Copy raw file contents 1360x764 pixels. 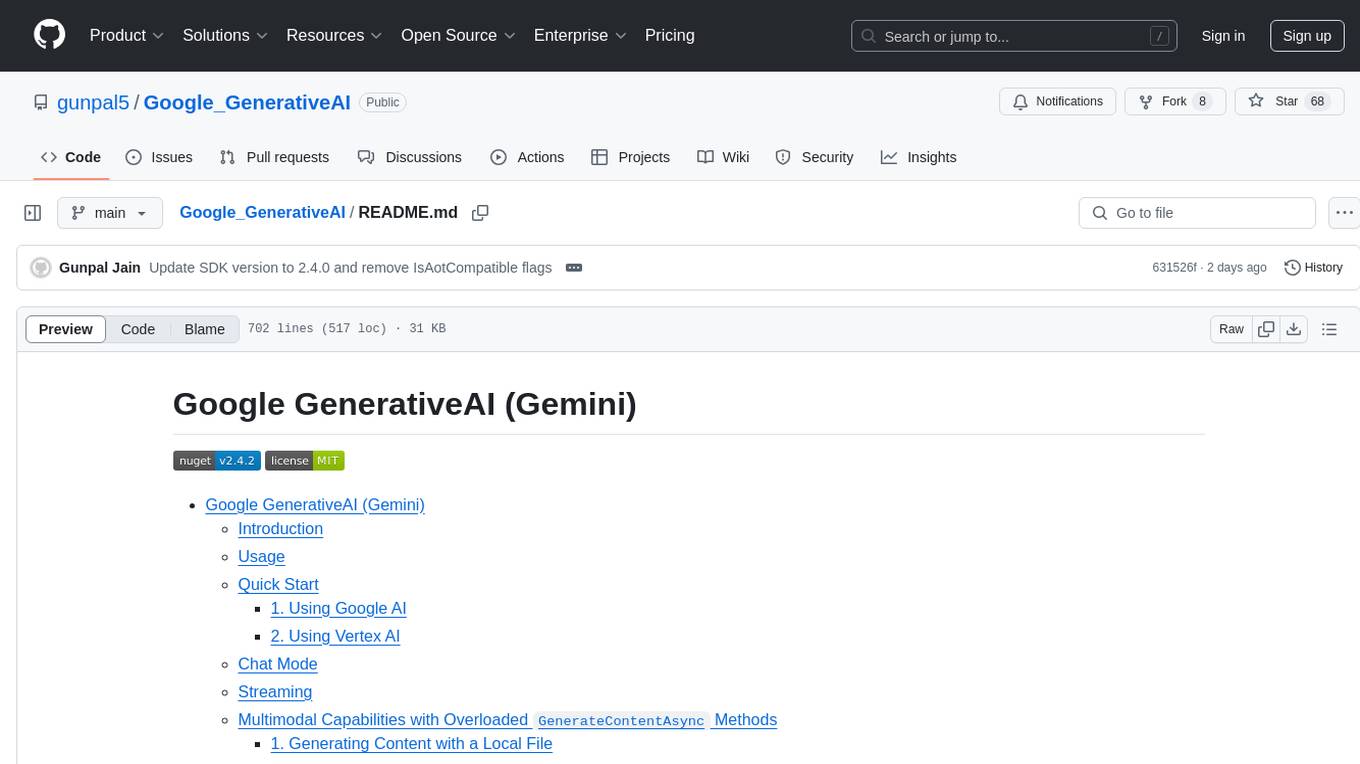[1266, 329]
